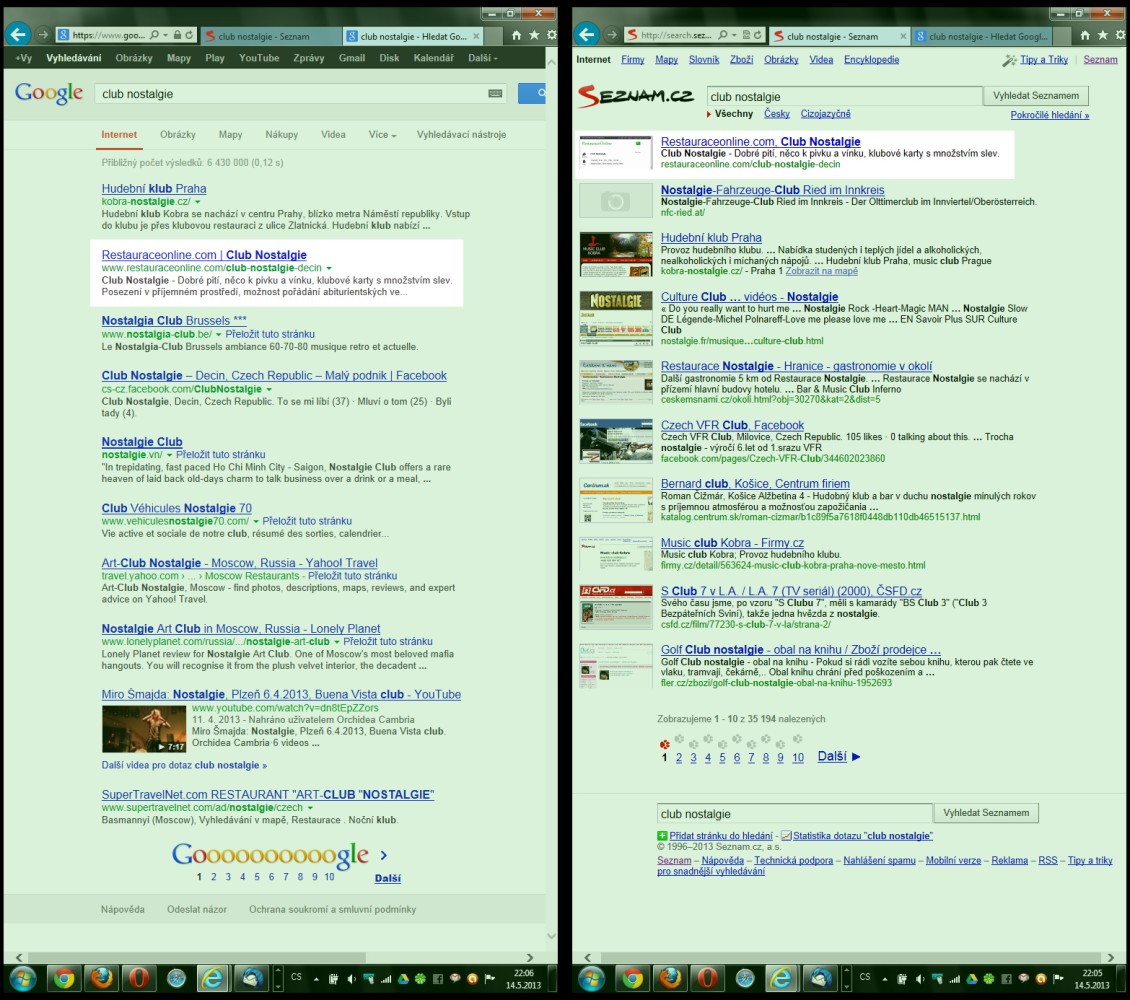Open favorites star in the Google window

click(x=534, y=35)
